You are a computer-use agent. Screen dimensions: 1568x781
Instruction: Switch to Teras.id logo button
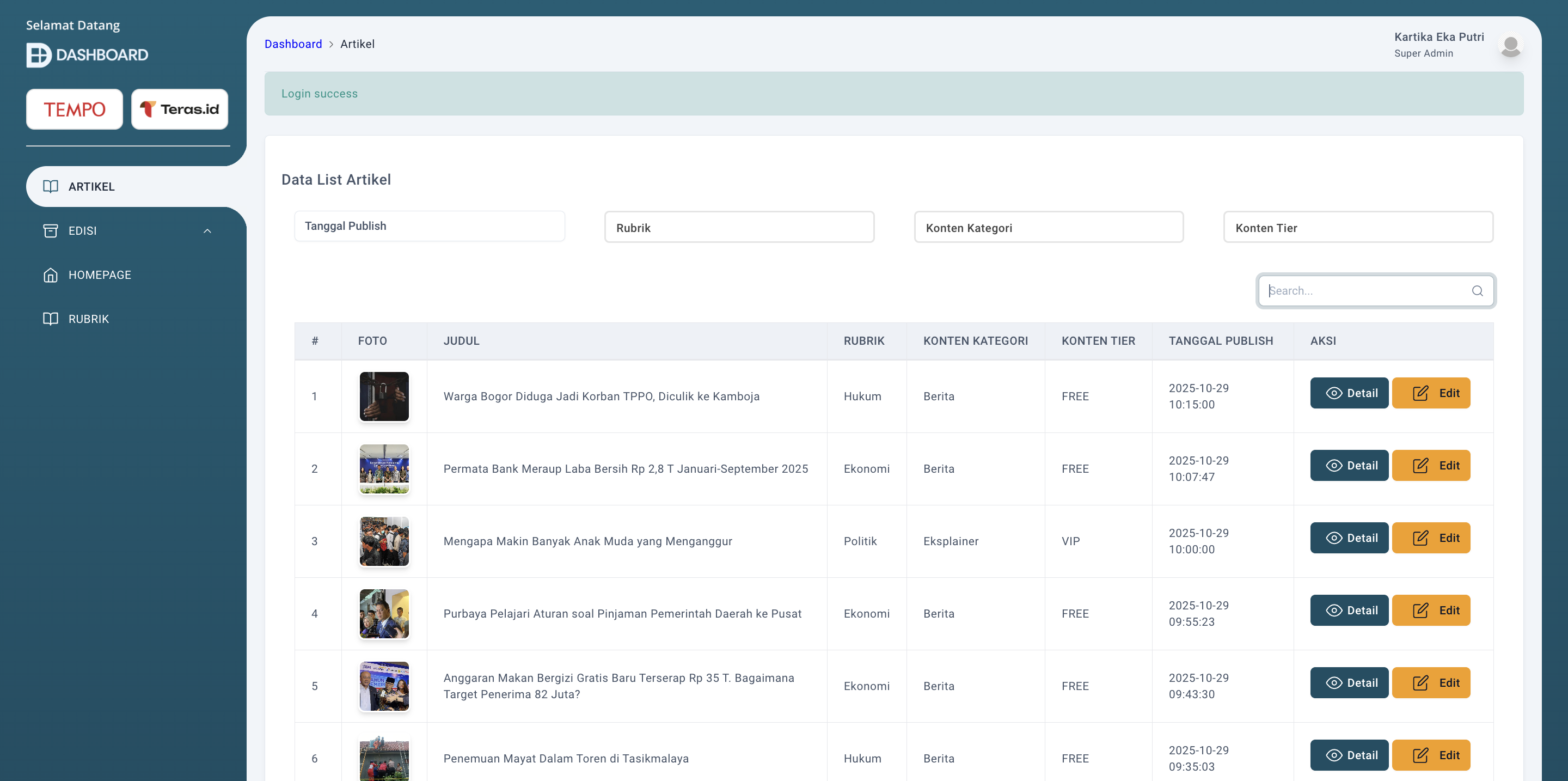[180, 109]
